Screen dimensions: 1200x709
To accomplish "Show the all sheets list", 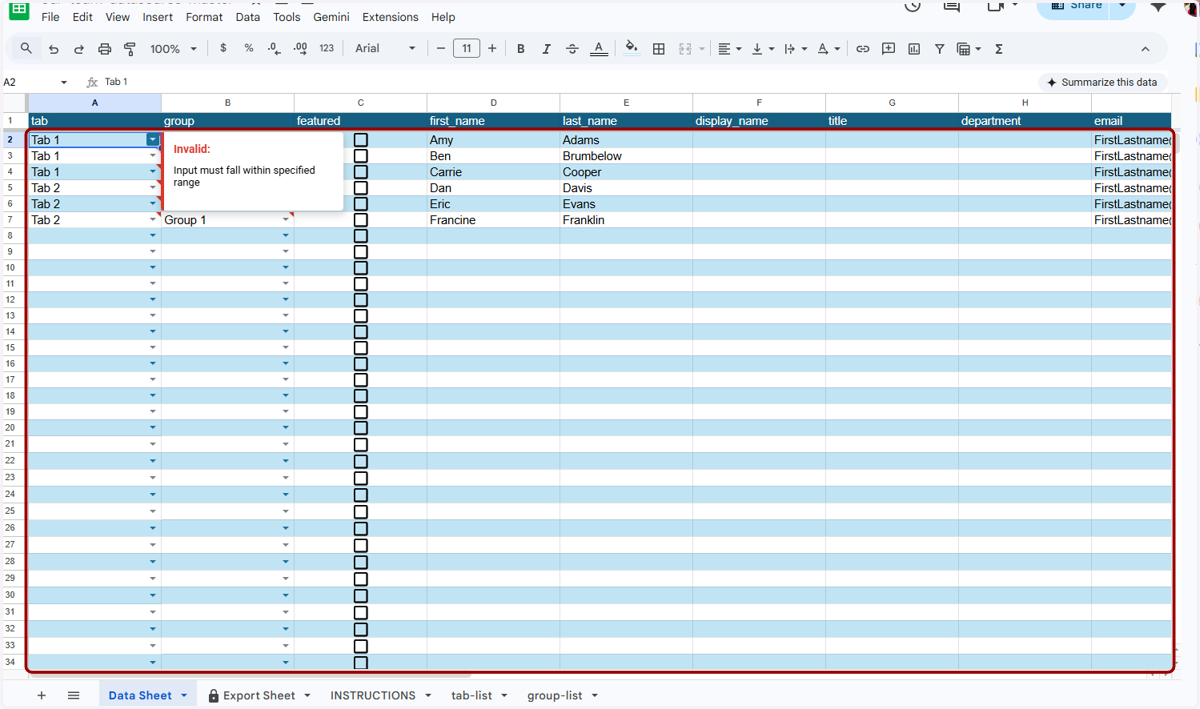I will click(x=73, y=695).
